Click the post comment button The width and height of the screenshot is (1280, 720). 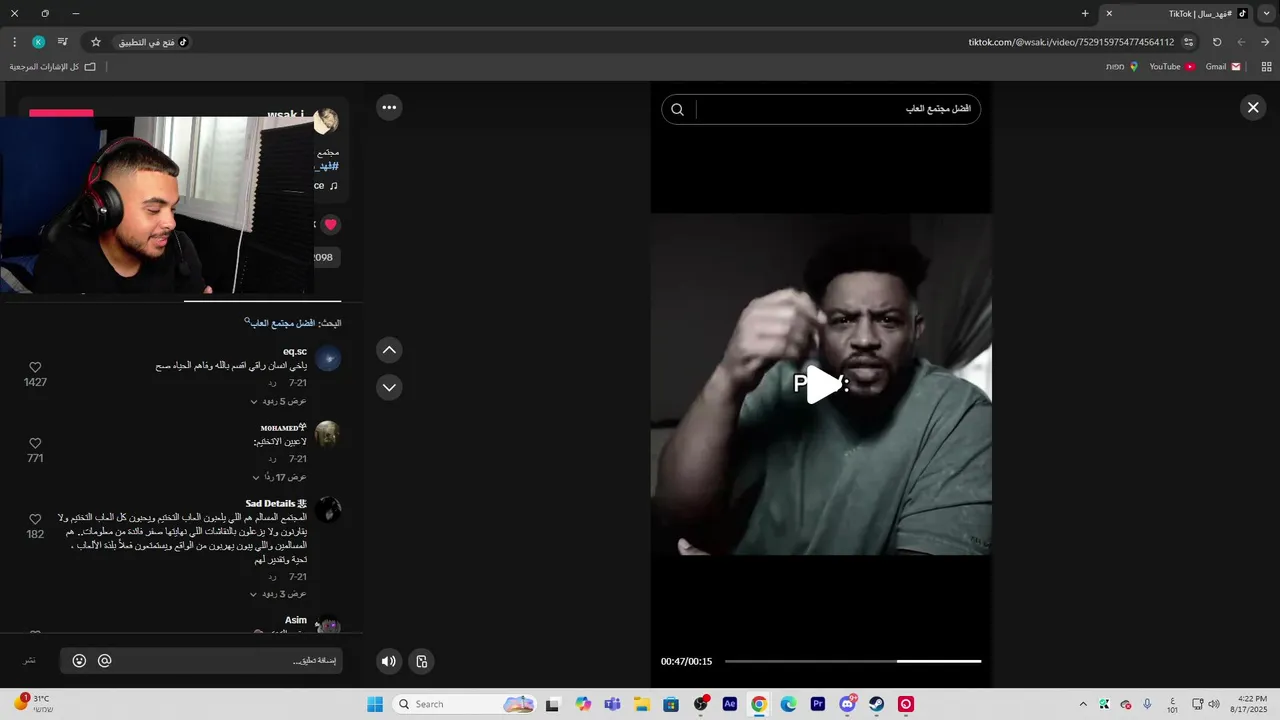pos(30,661)
